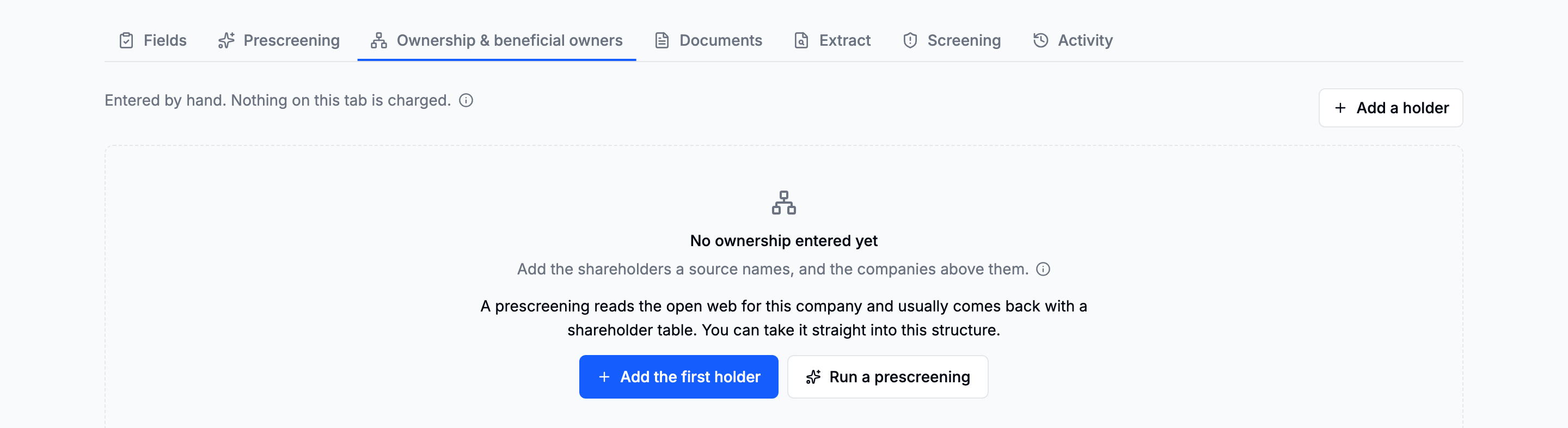Open the Documents tab
Image resolution: width=1568 pixels, height=428 pixels.
[708, 40]
